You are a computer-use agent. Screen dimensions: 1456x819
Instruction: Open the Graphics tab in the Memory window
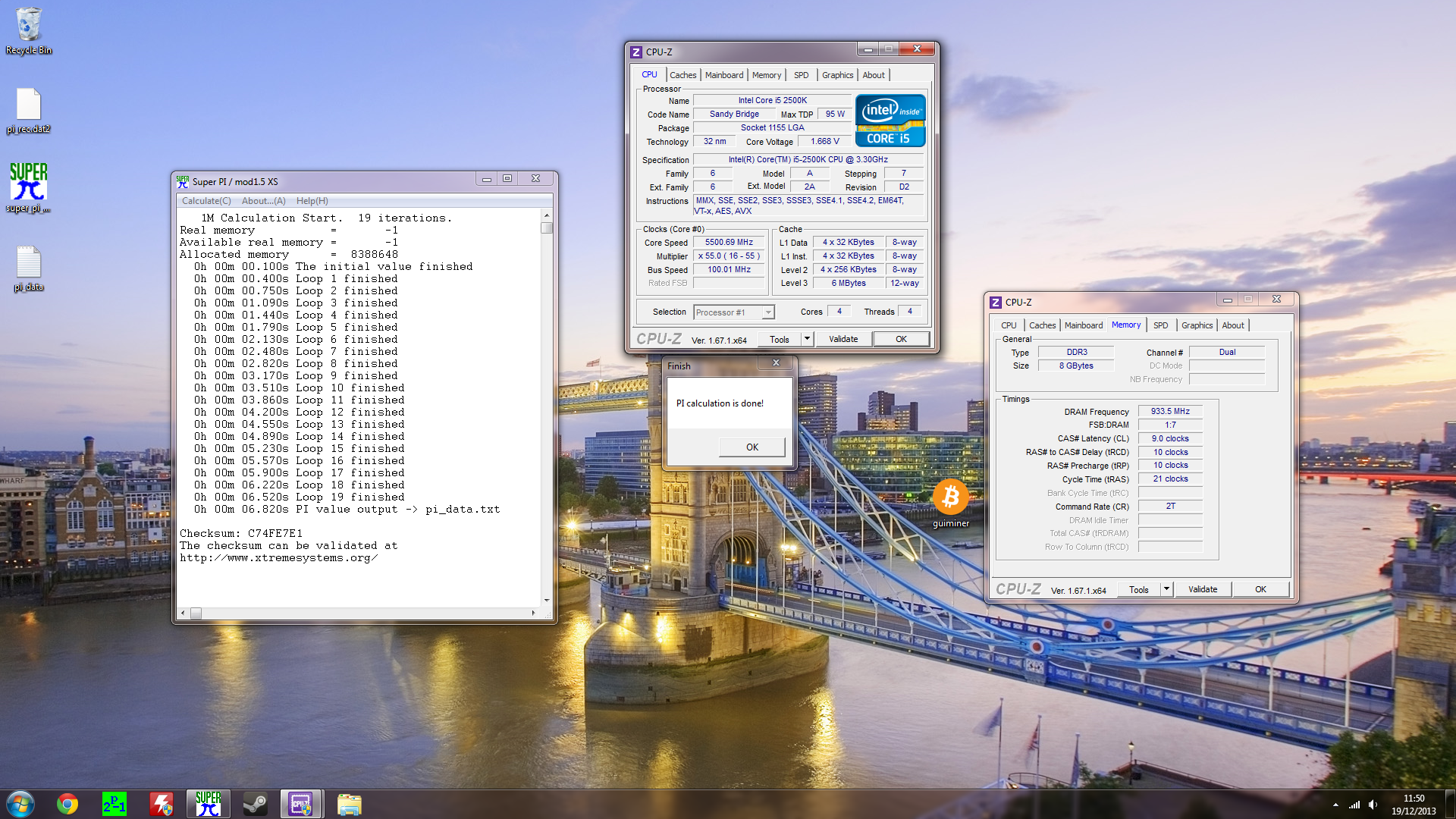[x=1197, y=325]
